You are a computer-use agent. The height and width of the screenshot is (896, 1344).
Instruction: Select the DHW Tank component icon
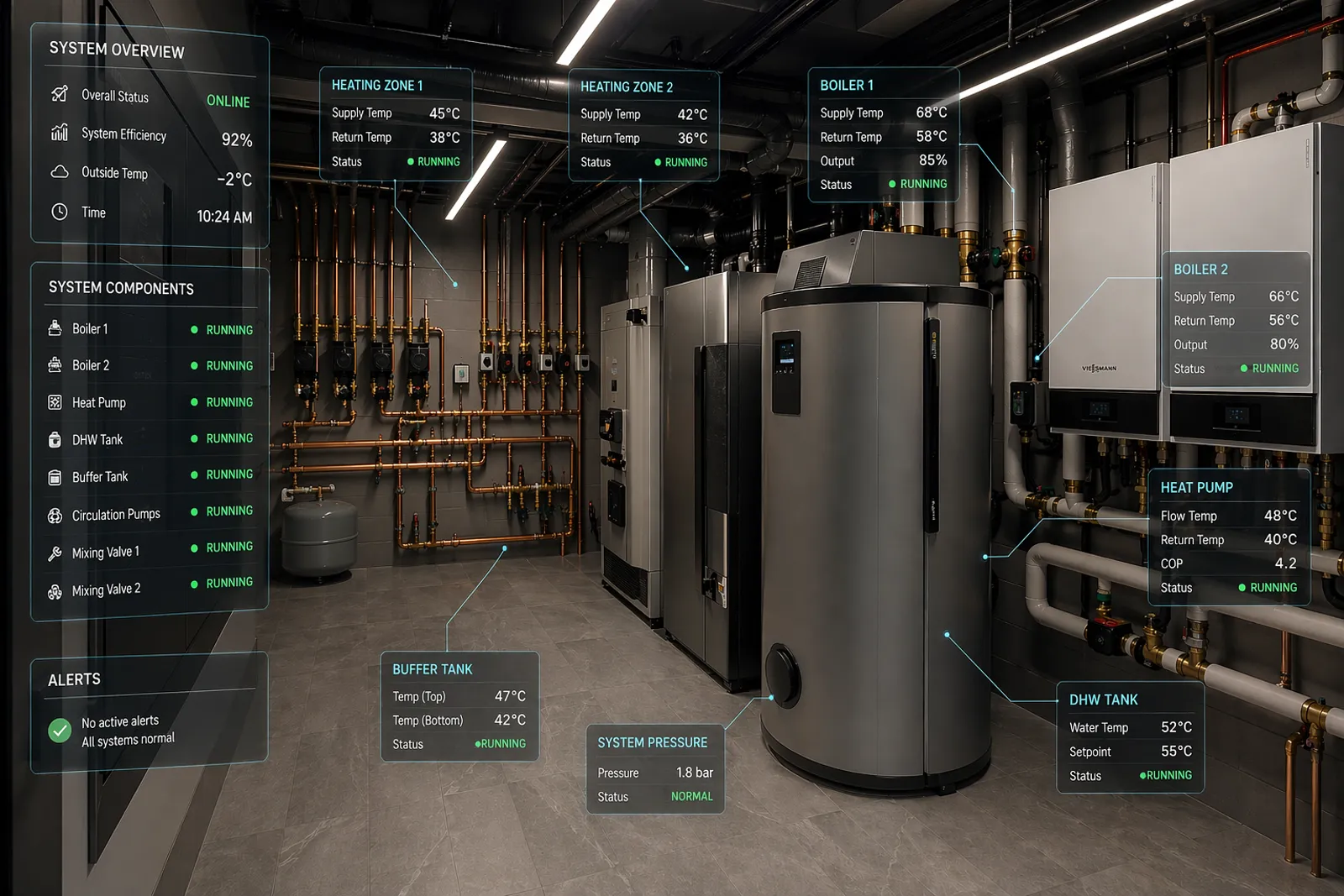55,439
